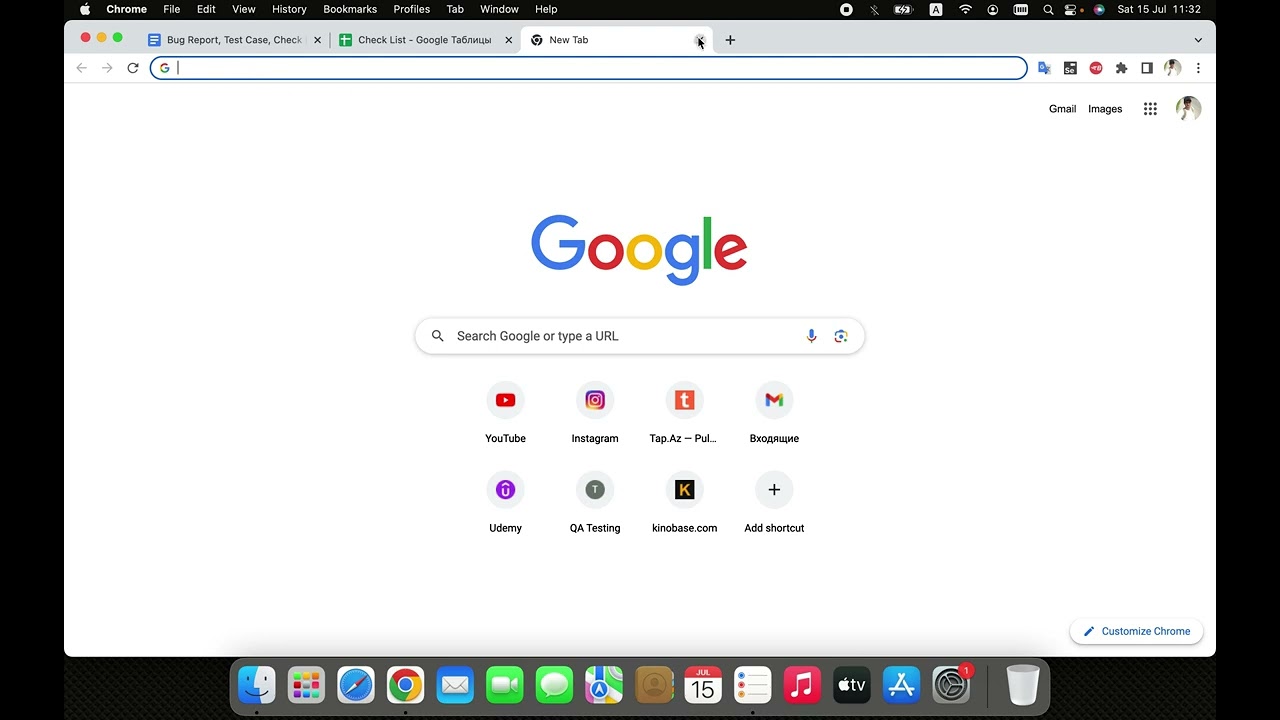Open Control Center in menu bar

click(1072, 9)
